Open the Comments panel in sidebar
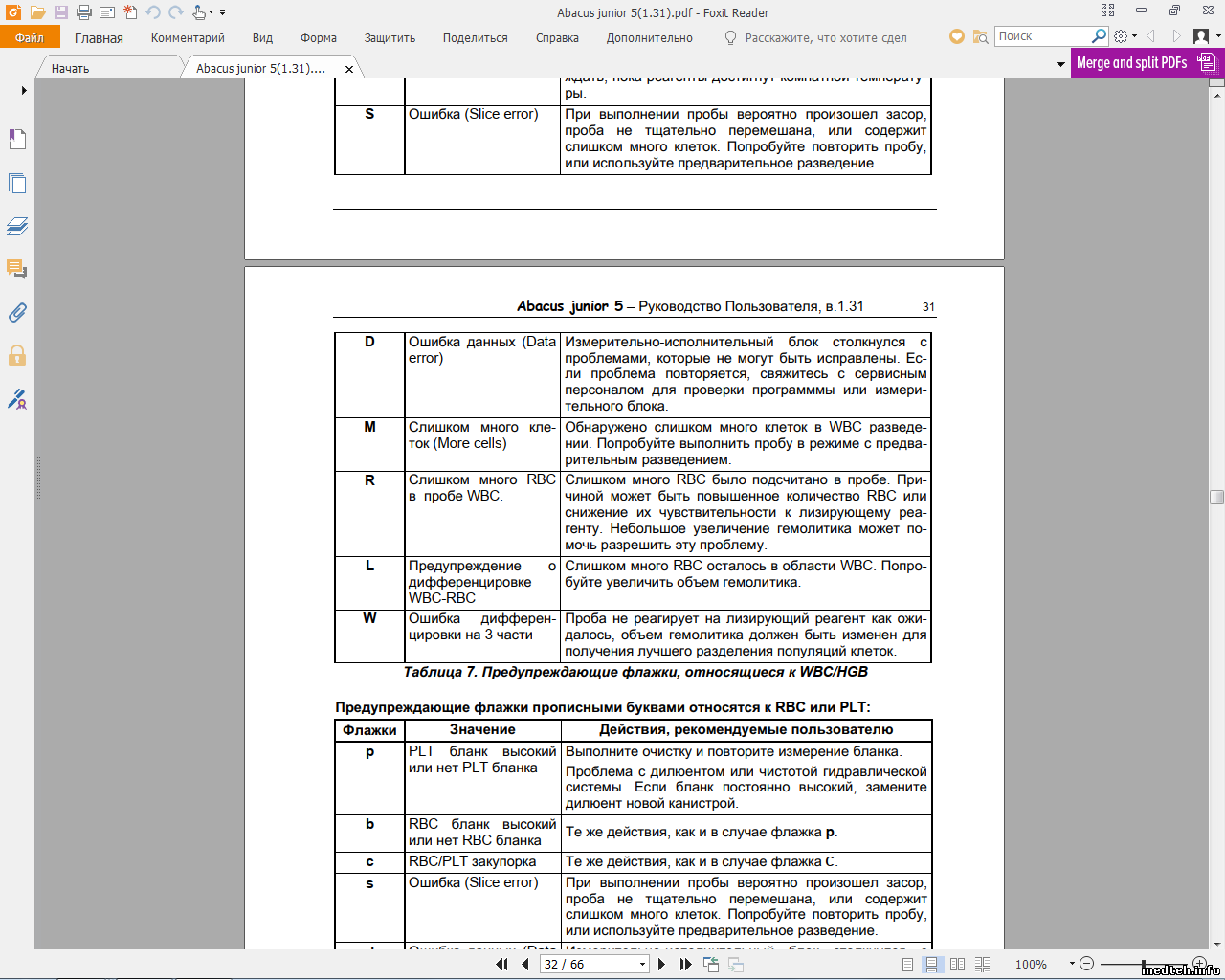1225x980 pixels. (17, 270)
